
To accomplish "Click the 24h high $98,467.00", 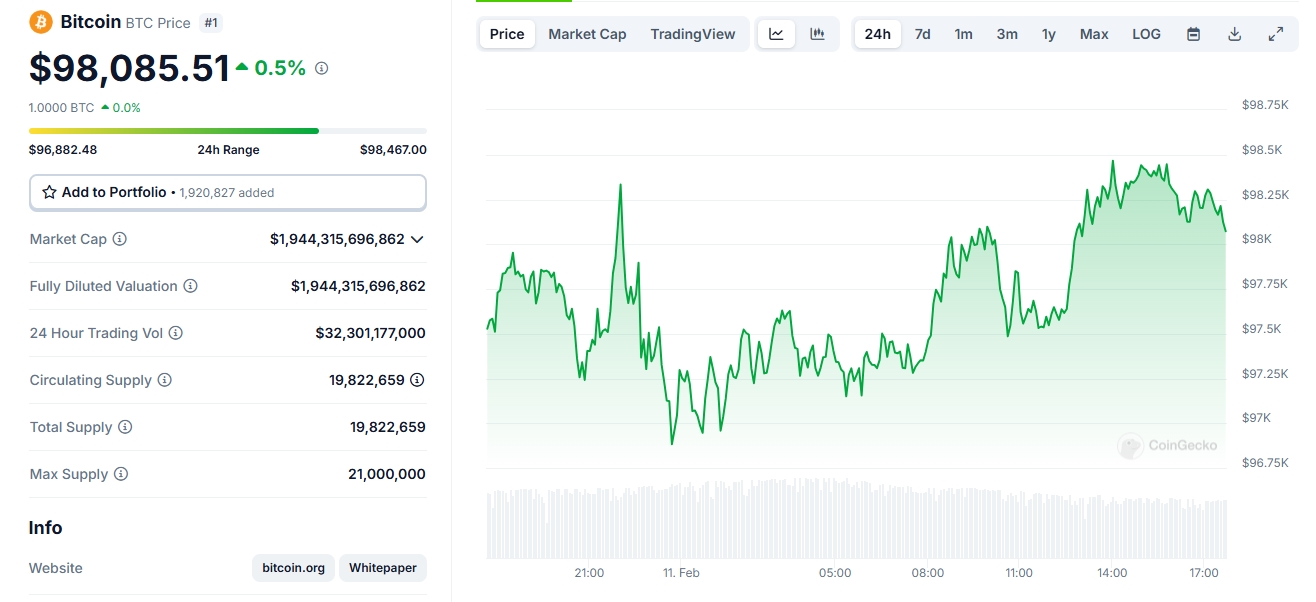I will (393, 150).
